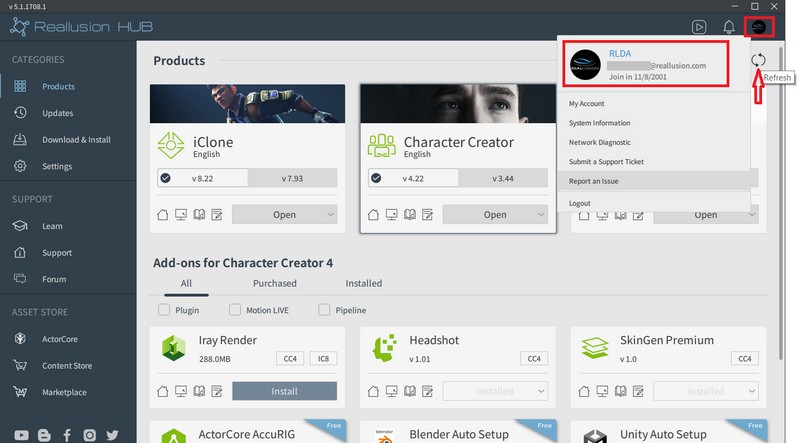This screenshot has width=800, height=443.
Task: Open Reallusion Facebook page icon
Action: (67, 435)
